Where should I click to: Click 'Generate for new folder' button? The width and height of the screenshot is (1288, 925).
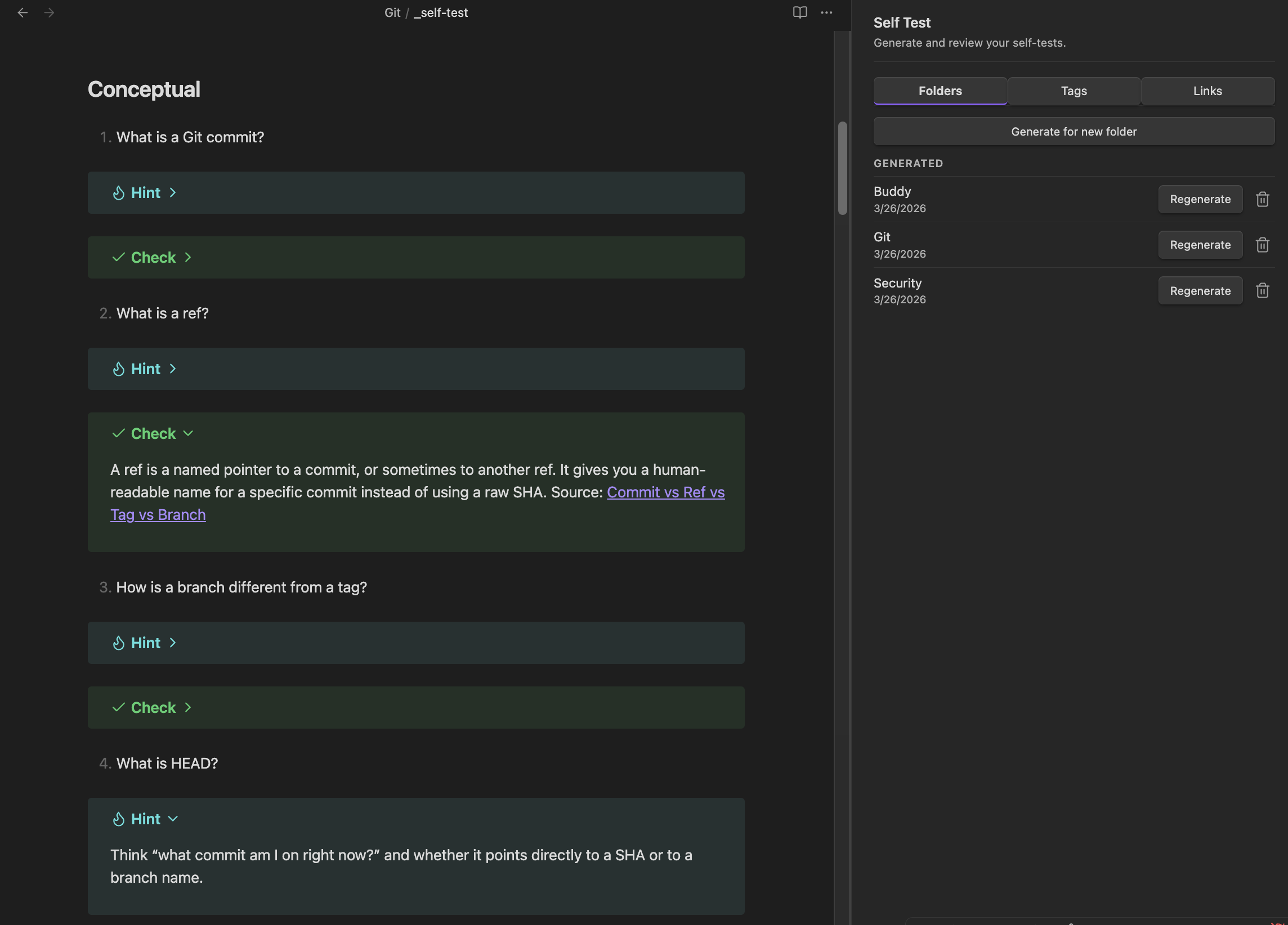[x=1074, y=132]
